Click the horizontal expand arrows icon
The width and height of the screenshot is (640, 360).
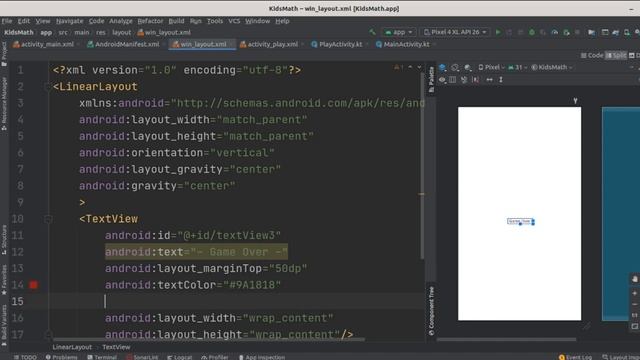pos(489,80)
